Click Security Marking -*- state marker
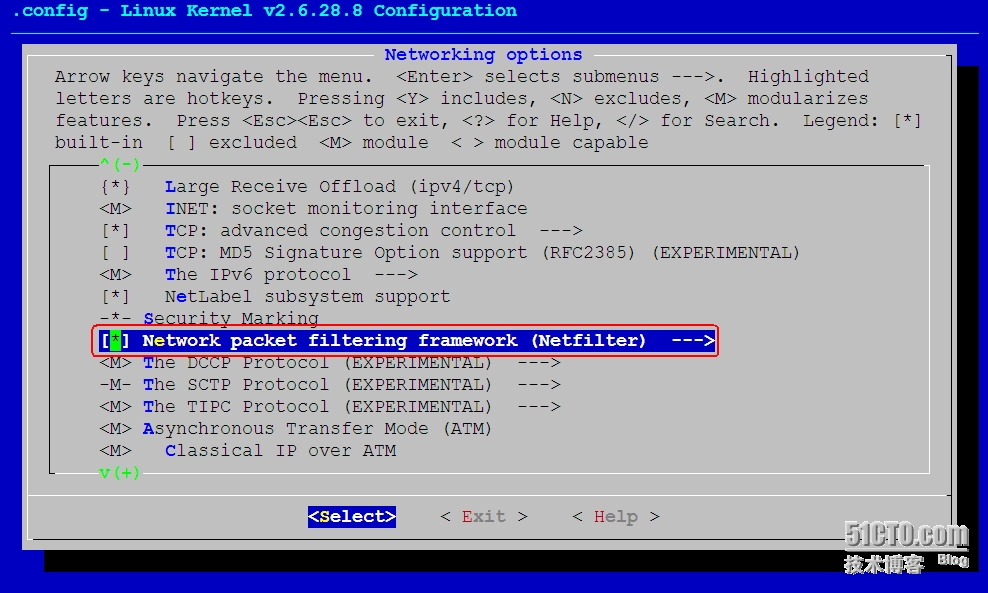988x593 pixels. [x=115, y=319]
